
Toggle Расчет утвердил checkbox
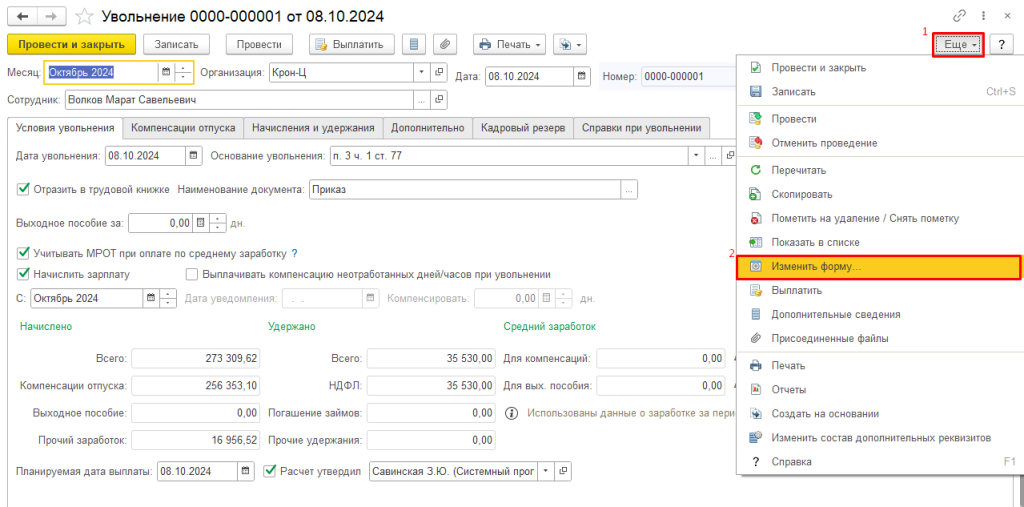tap(269, 470)
